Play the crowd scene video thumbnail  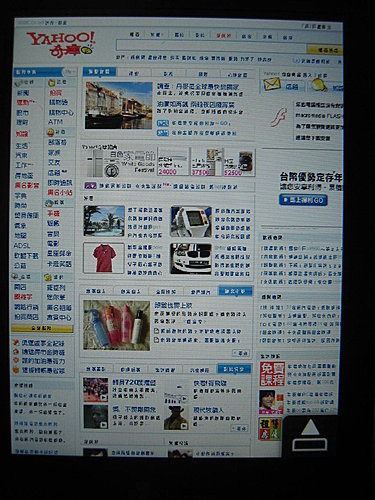(96, 389)
